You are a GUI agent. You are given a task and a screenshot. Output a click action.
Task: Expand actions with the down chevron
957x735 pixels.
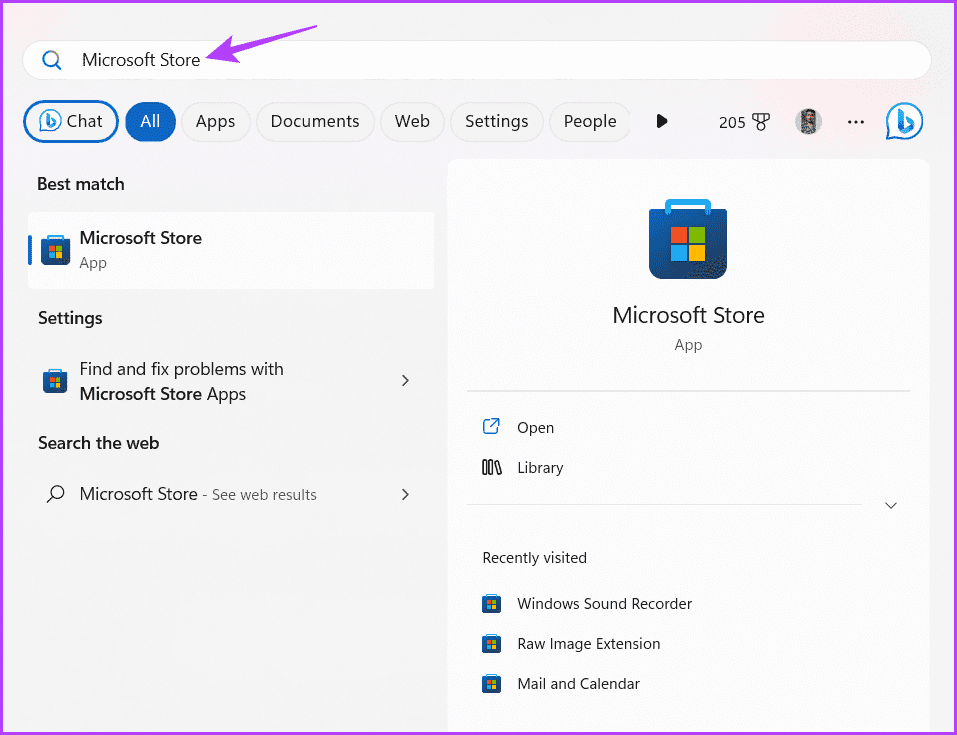click(891, 505)
